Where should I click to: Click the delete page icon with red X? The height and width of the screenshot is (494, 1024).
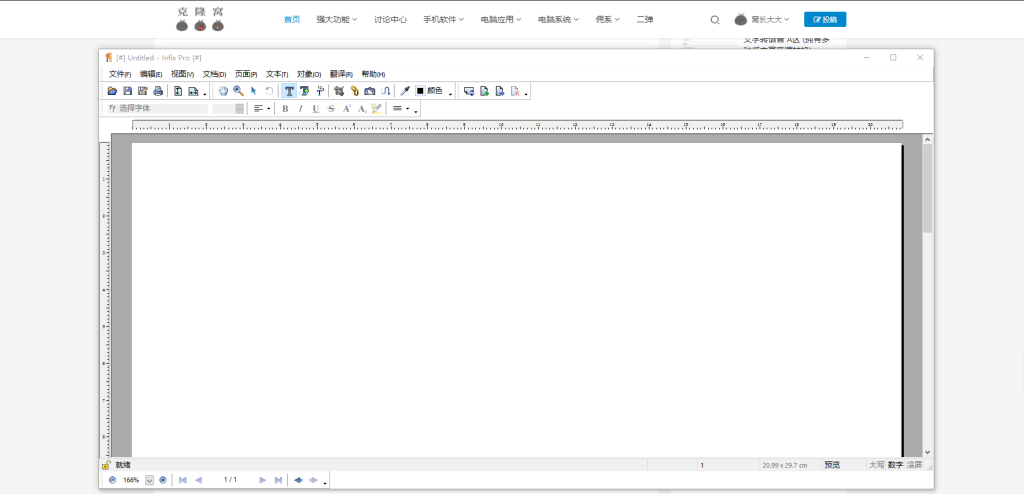click(515, 91)
